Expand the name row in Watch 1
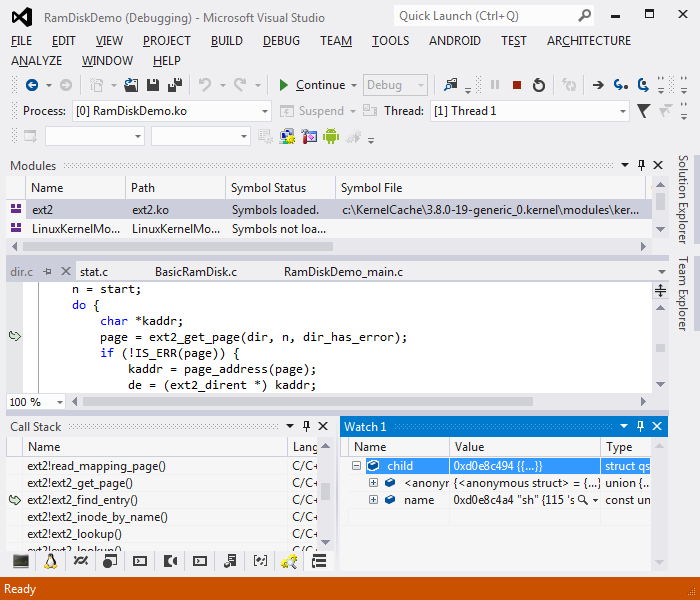This screenshot has width=700, height=600. tap(373, 500)
